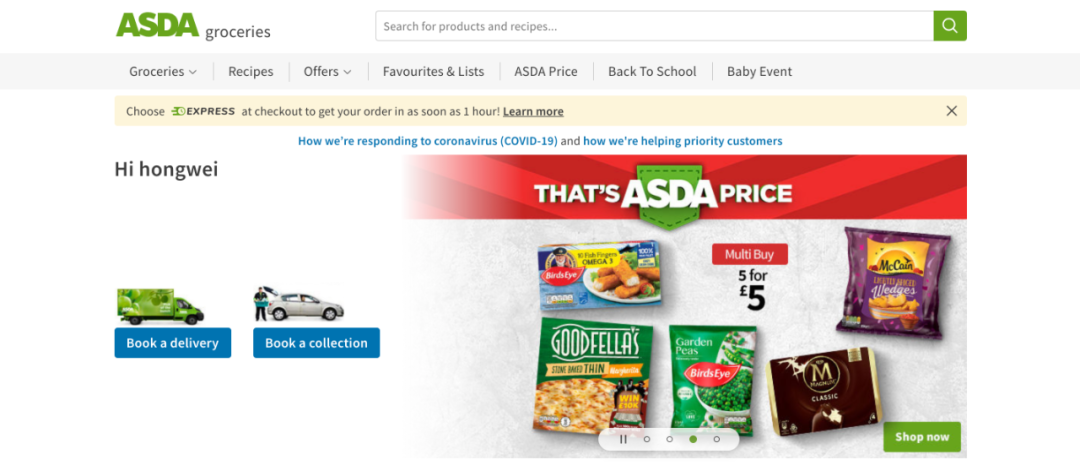Select the fourth carousel slide dot
The width and height of the screenshot is (1080, 465).
[x=716, y=439]
